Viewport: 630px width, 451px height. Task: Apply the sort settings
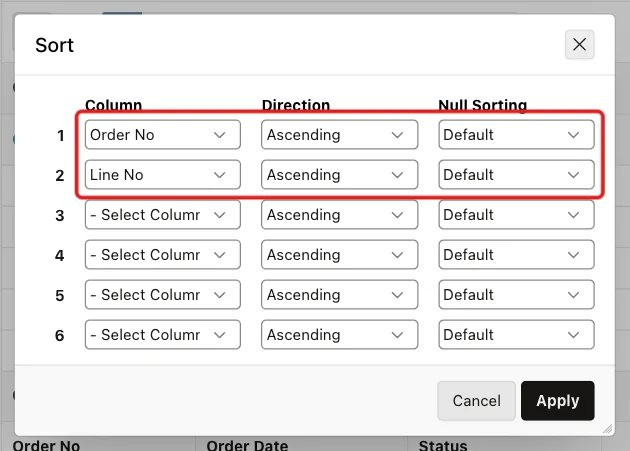point(558,401)
